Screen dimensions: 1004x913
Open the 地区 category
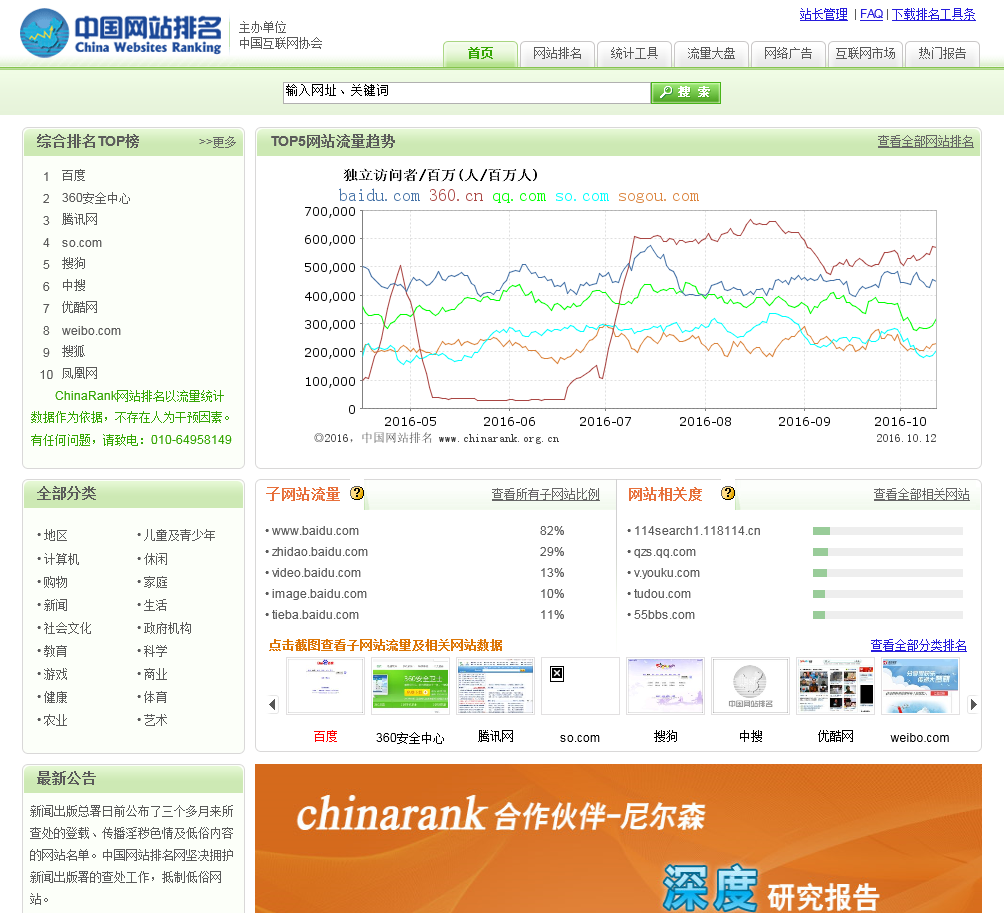(55, 535)
